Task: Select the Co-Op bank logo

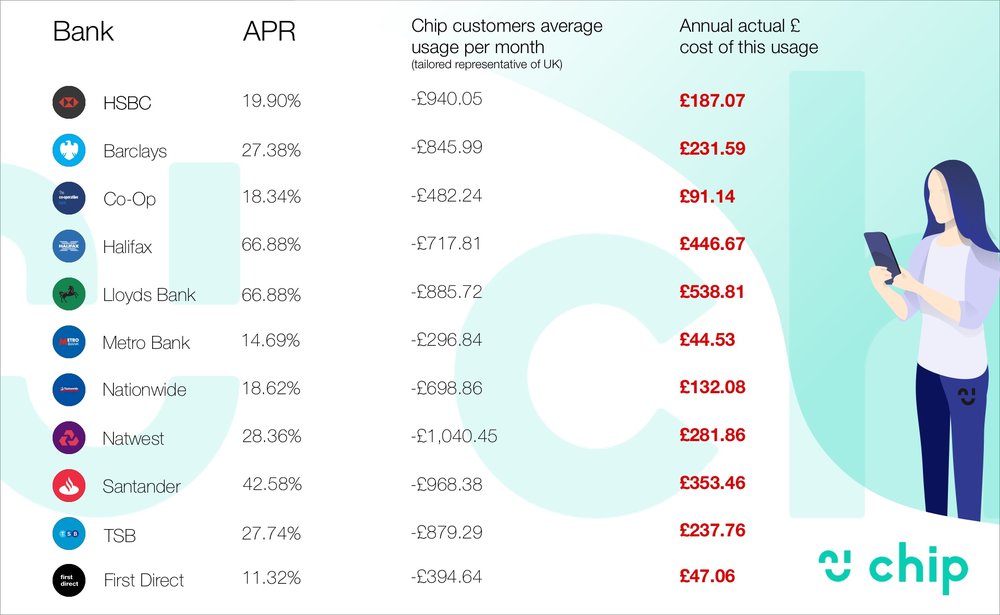Action: coord(69,198)
